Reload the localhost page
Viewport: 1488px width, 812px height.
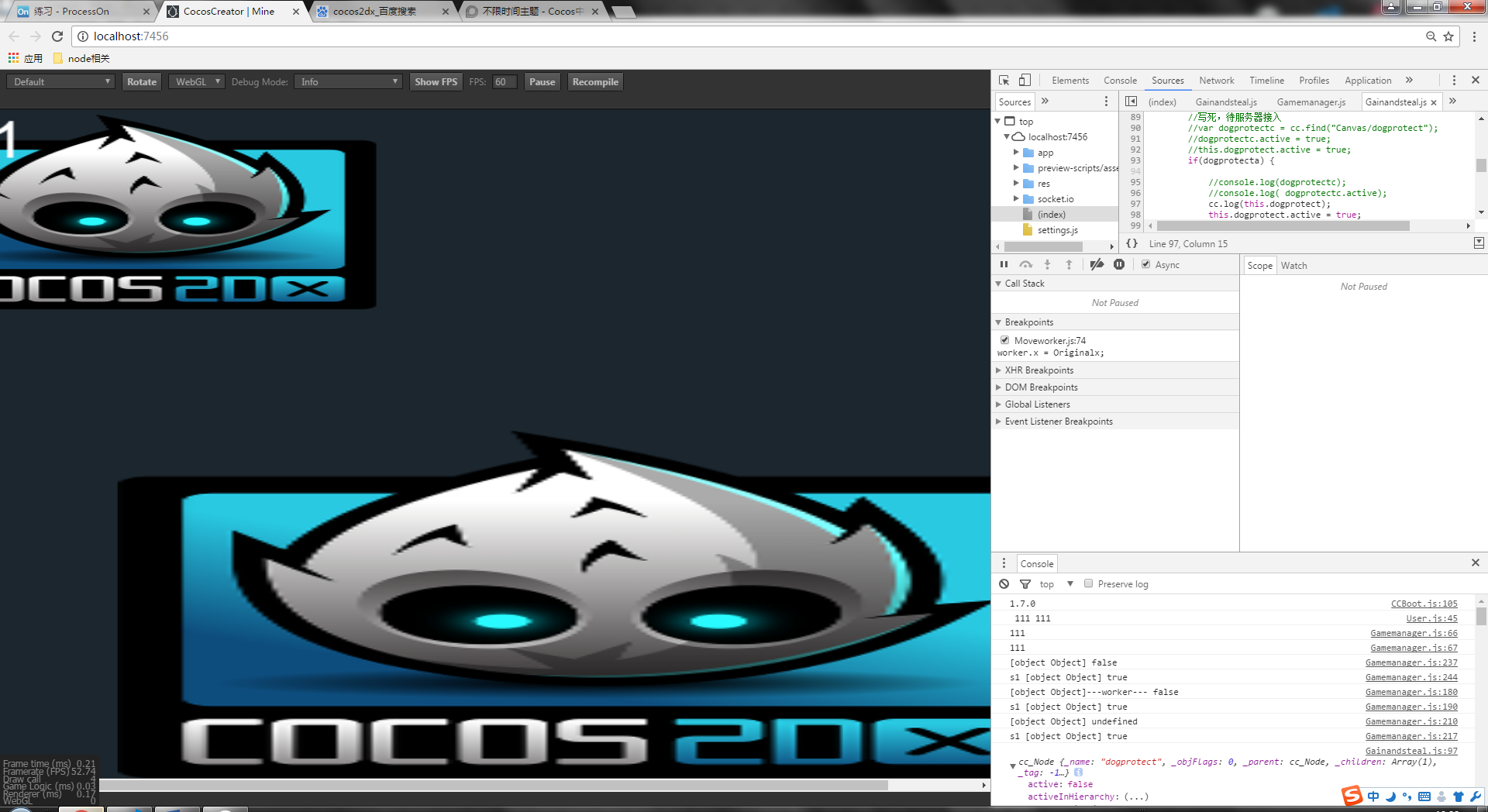pyautogui.click(x=57, y=36)
